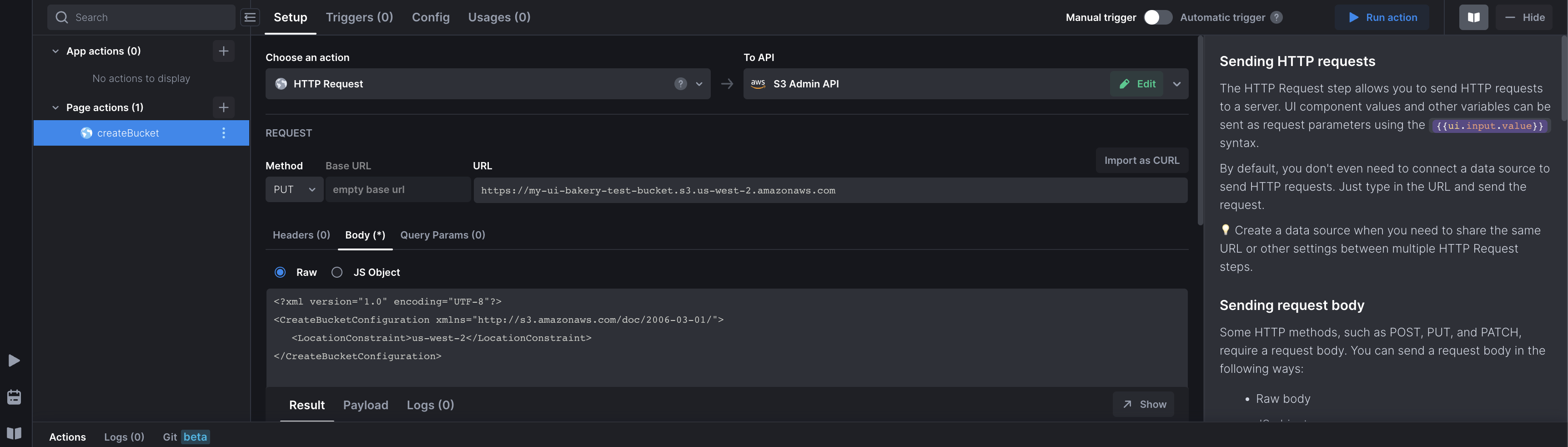Screen dimensions: 1568x447
Task: Select the Body (*) tab
Action: point(365,235)
